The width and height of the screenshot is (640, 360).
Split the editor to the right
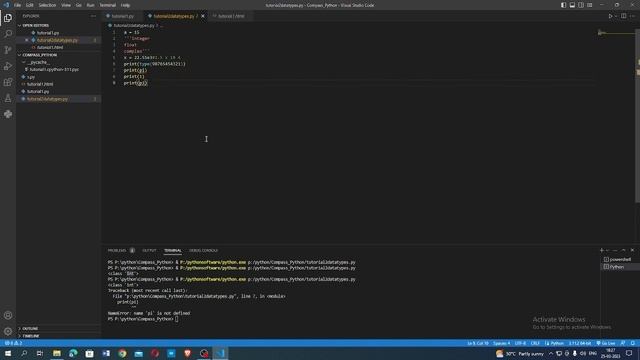point(623,16)
